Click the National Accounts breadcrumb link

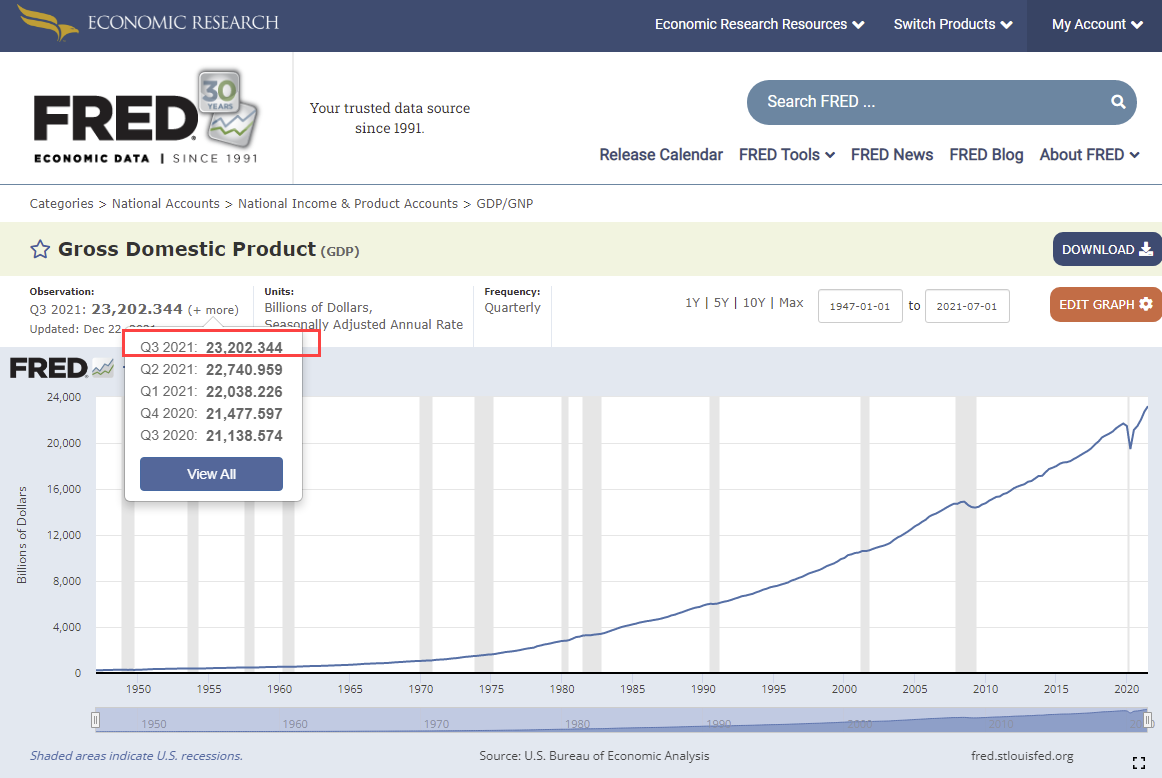[x=165, y=204]
